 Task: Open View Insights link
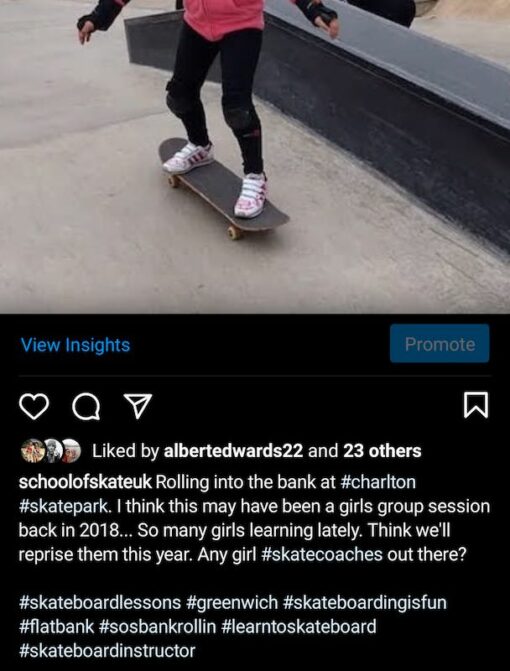[75, 345]
